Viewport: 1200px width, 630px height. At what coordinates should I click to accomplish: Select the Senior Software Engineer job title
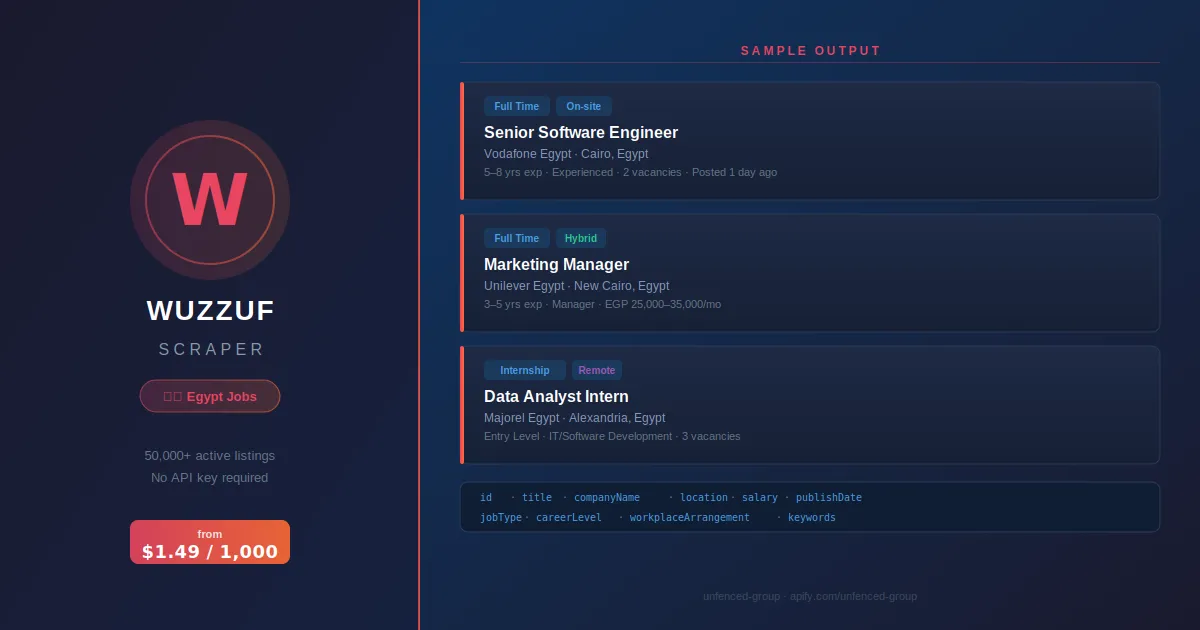[x=581, y=132]
